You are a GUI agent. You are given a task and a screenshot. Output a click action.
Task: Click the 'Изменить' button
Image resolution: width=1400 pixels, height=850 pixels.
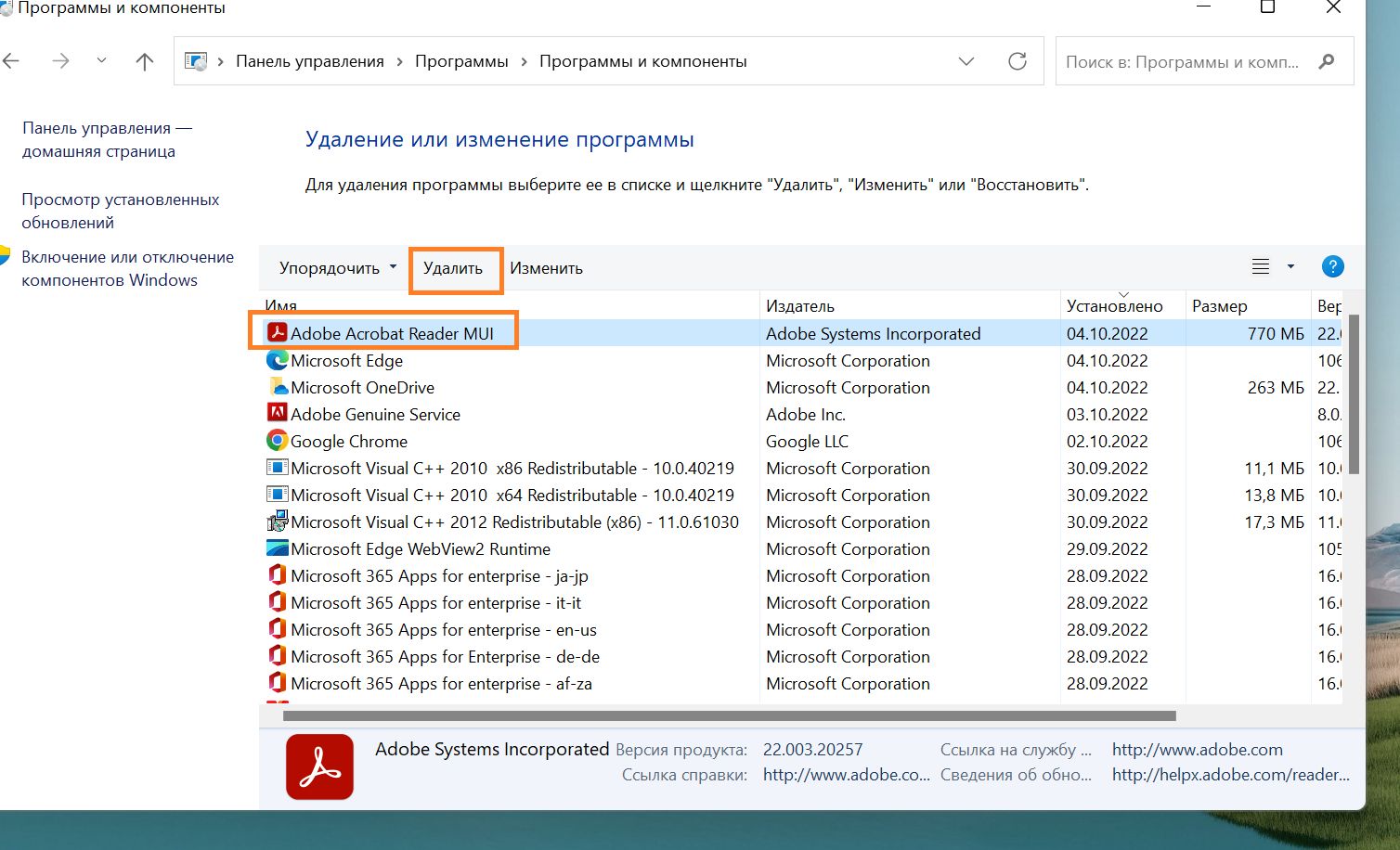tap(546, 268)
